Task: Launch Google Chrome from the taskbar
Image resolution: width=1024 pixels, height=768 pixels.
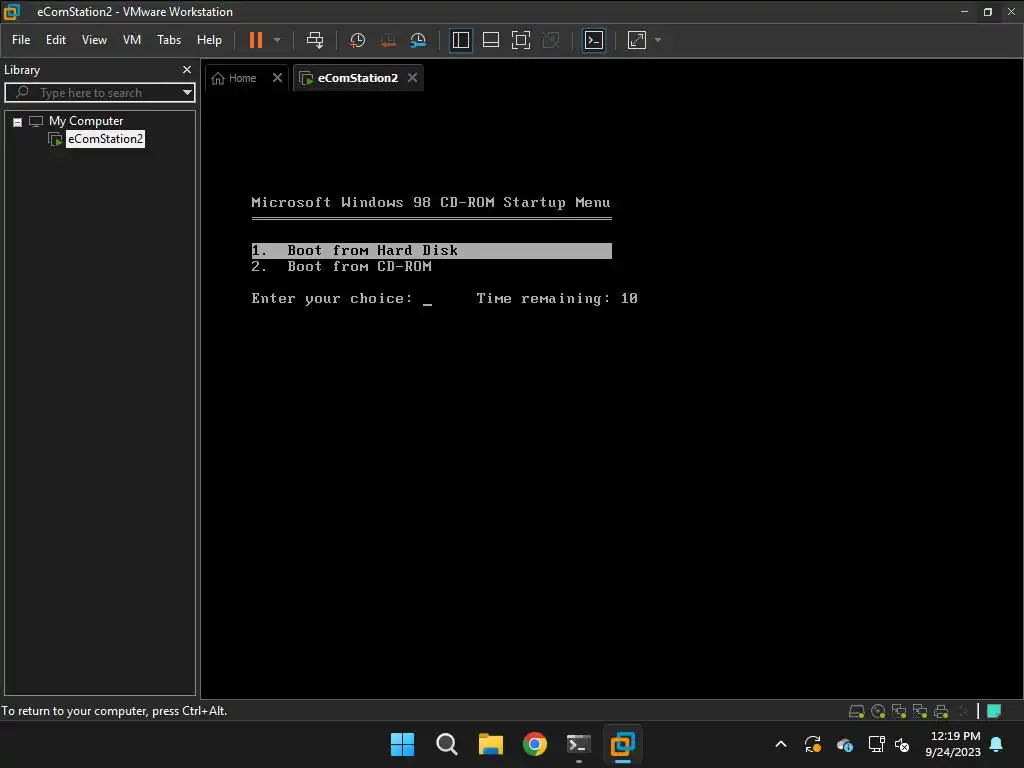Action: (535, 744)
